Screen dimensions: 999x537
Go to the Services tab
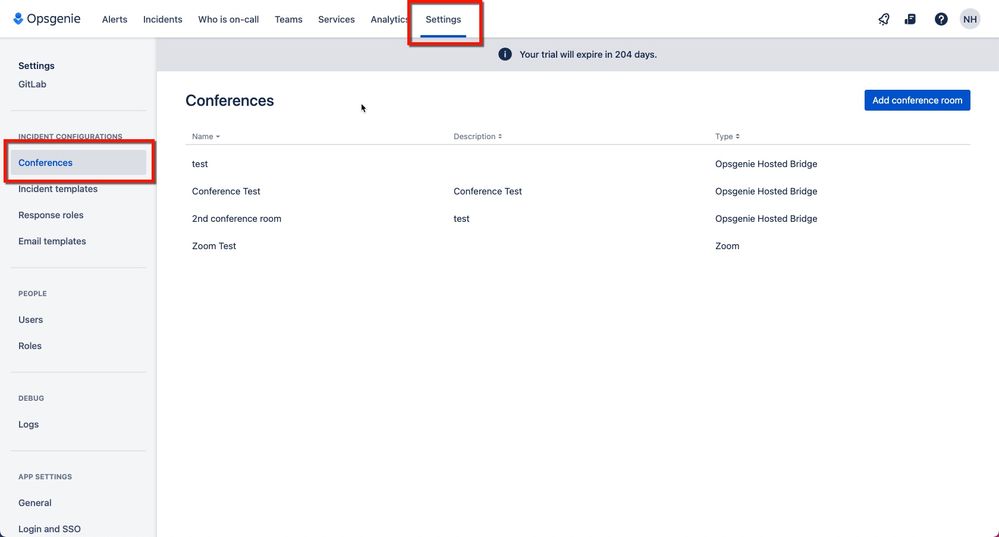point(336,19)
